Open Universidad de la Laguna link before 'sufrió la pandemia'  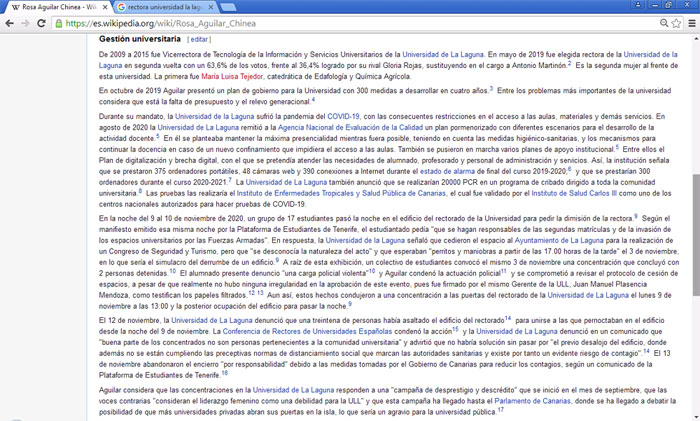coord(214,117)
